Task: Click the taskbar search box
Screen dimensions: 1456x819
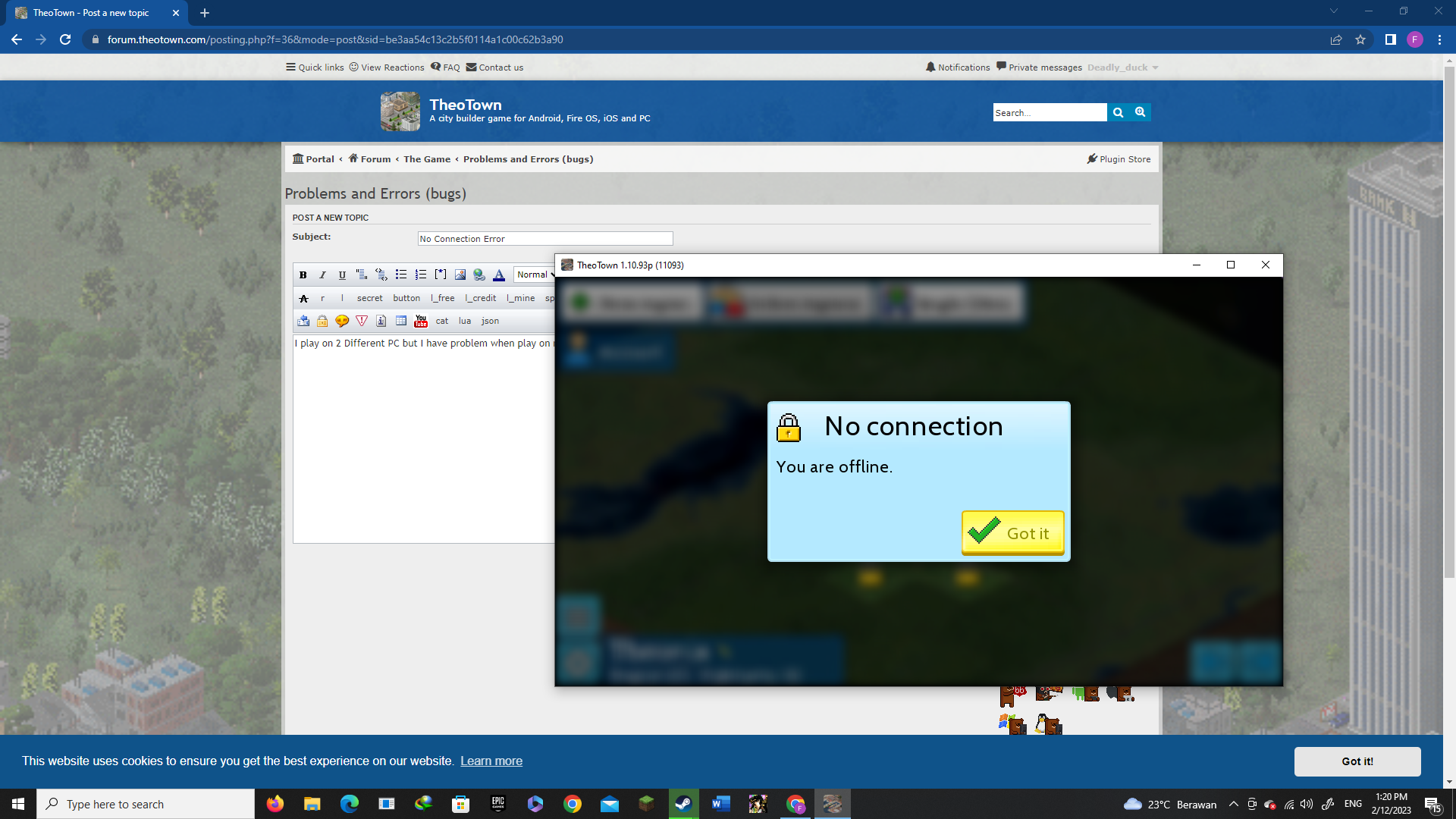Action: (x=146, y=804)
